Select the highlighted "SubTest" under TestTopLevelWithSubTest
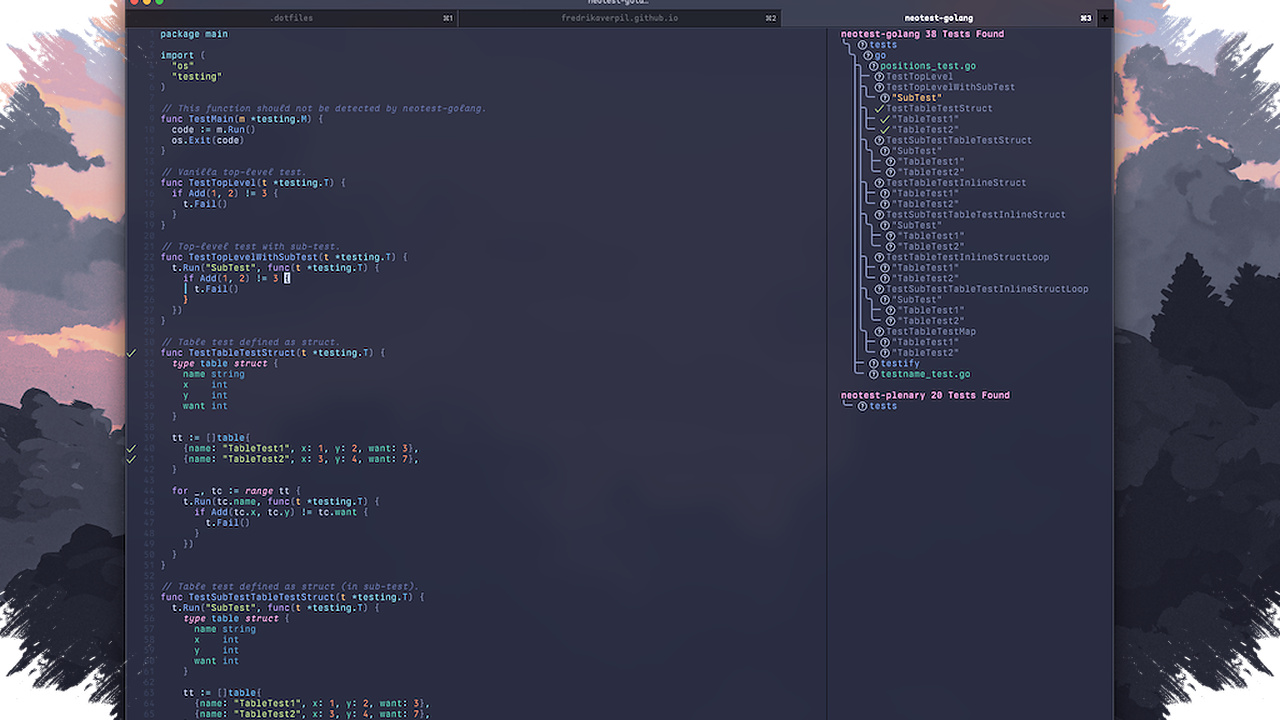The image size is (1280, 720). coord(916,98)
